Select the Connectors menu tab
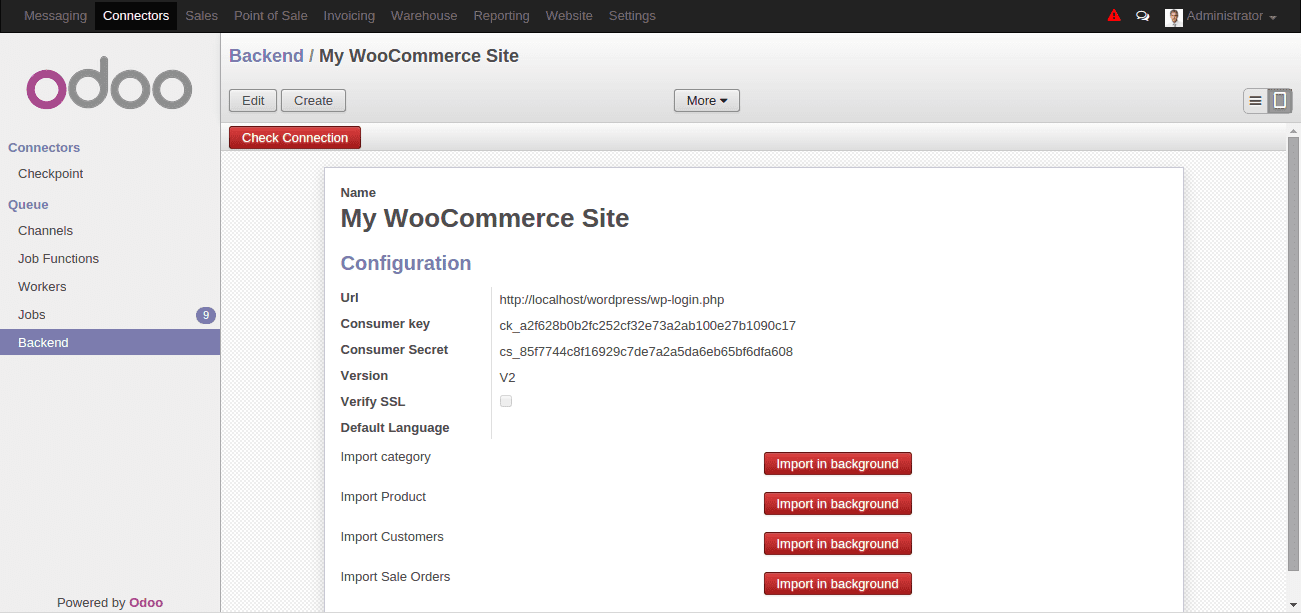This screenshot has width=1301, height=613. pos(136,16)
